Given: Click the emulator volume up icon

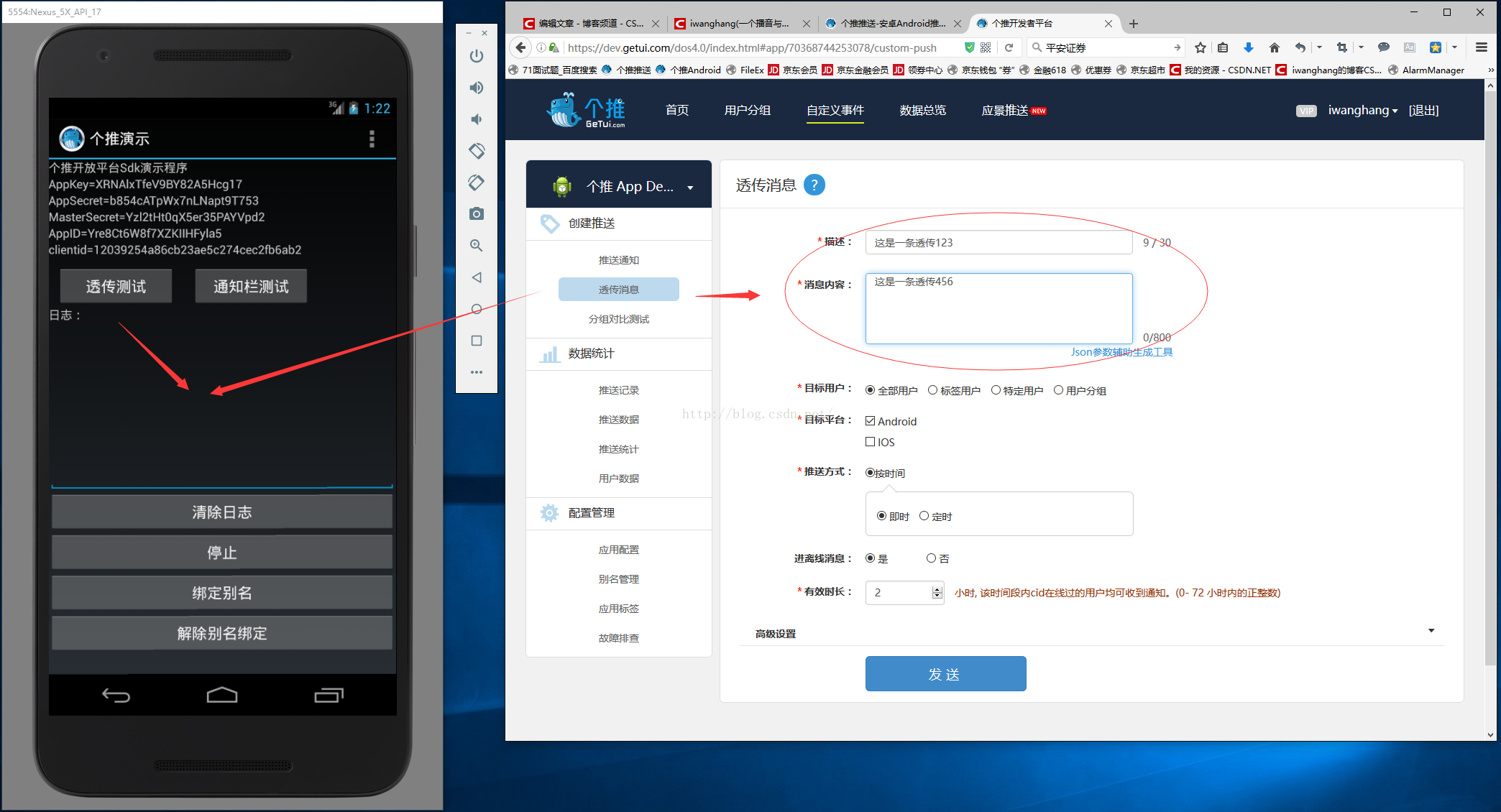Looking at the screenshot, I should click(477, 88).
